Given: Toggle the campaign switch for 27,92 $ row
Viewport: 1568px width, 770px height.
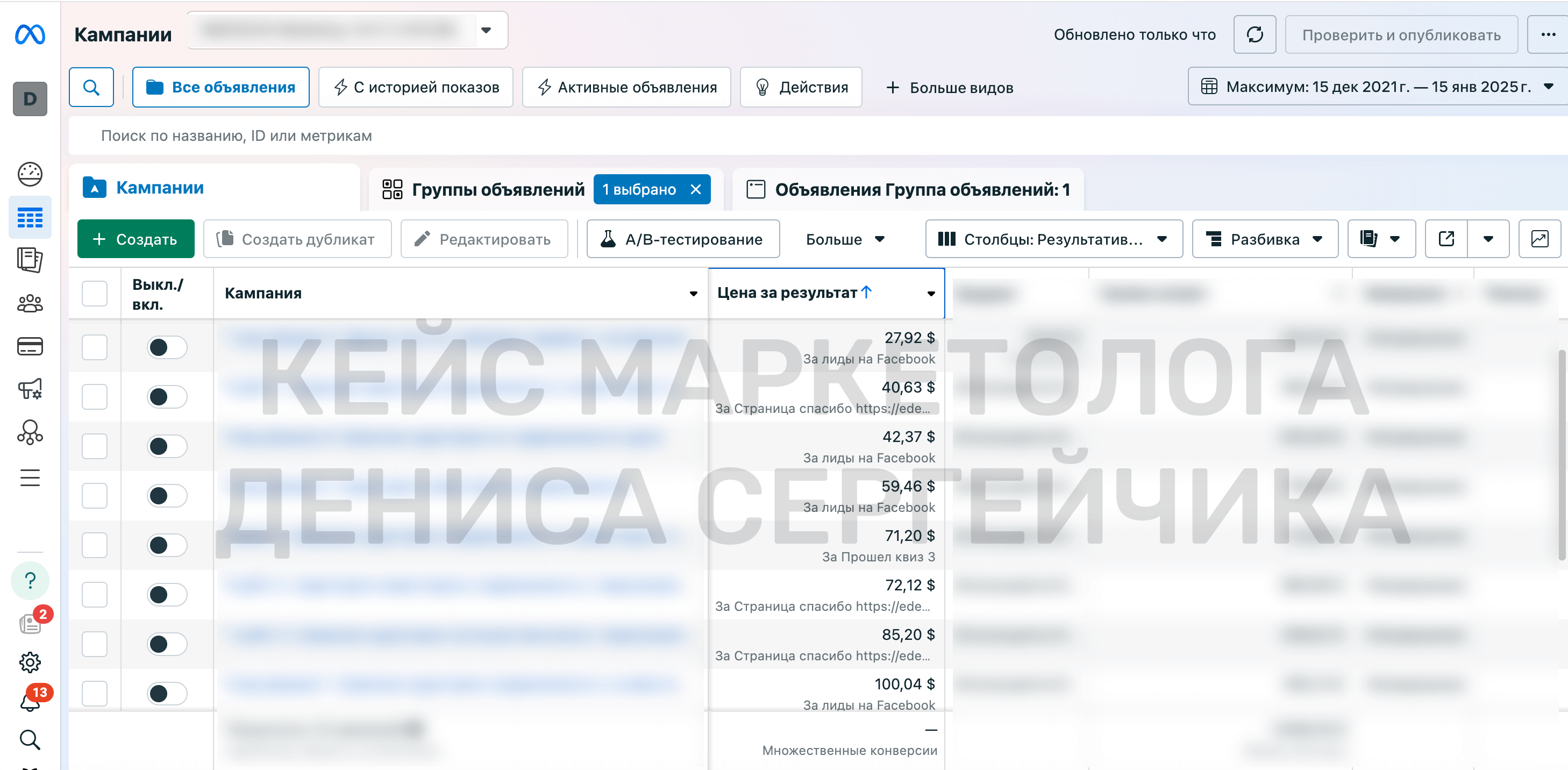Looking at the screenshot, I should click(167, 347).
